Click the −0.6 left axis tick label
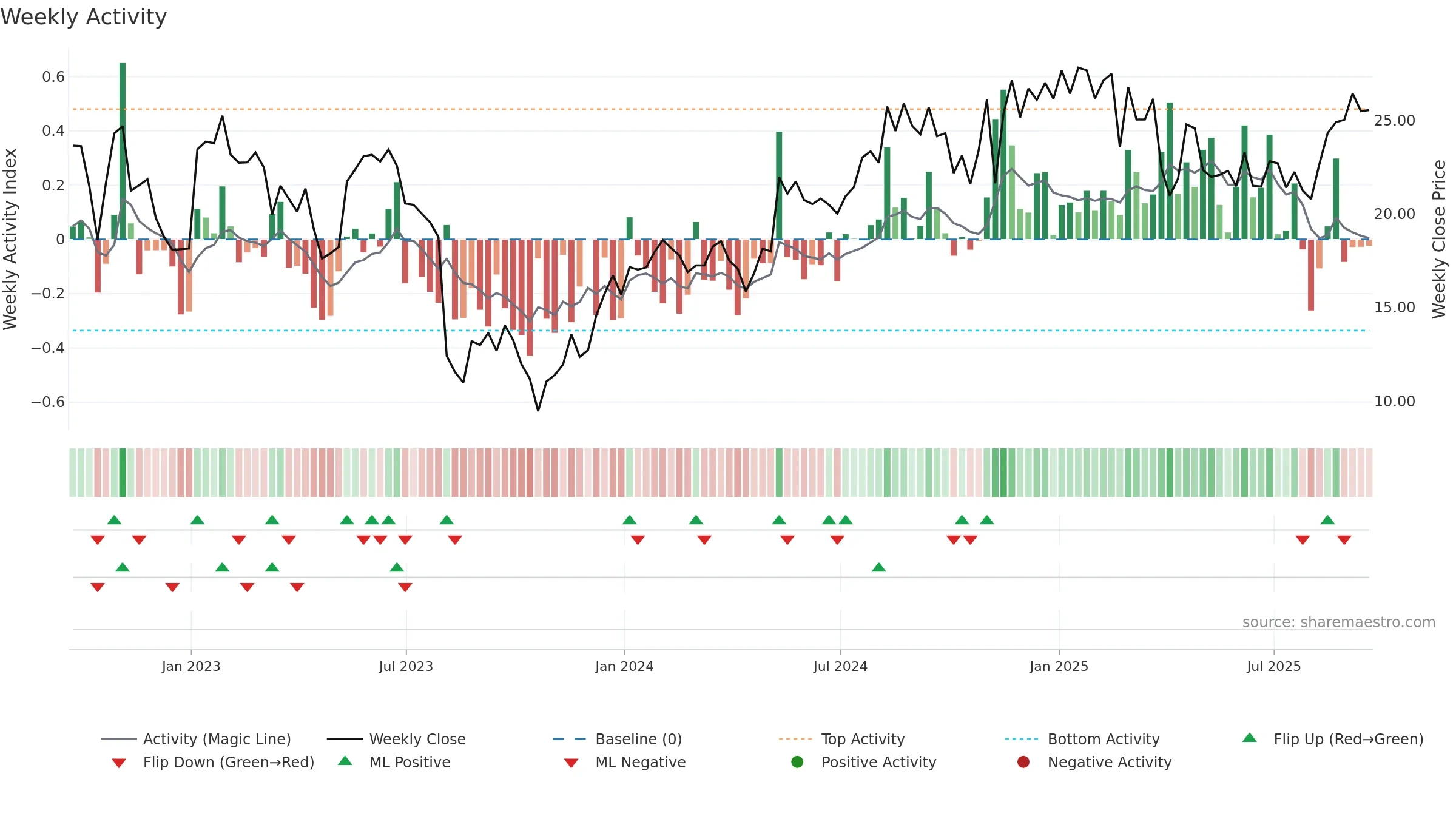1456x819 pixels. 47,402
